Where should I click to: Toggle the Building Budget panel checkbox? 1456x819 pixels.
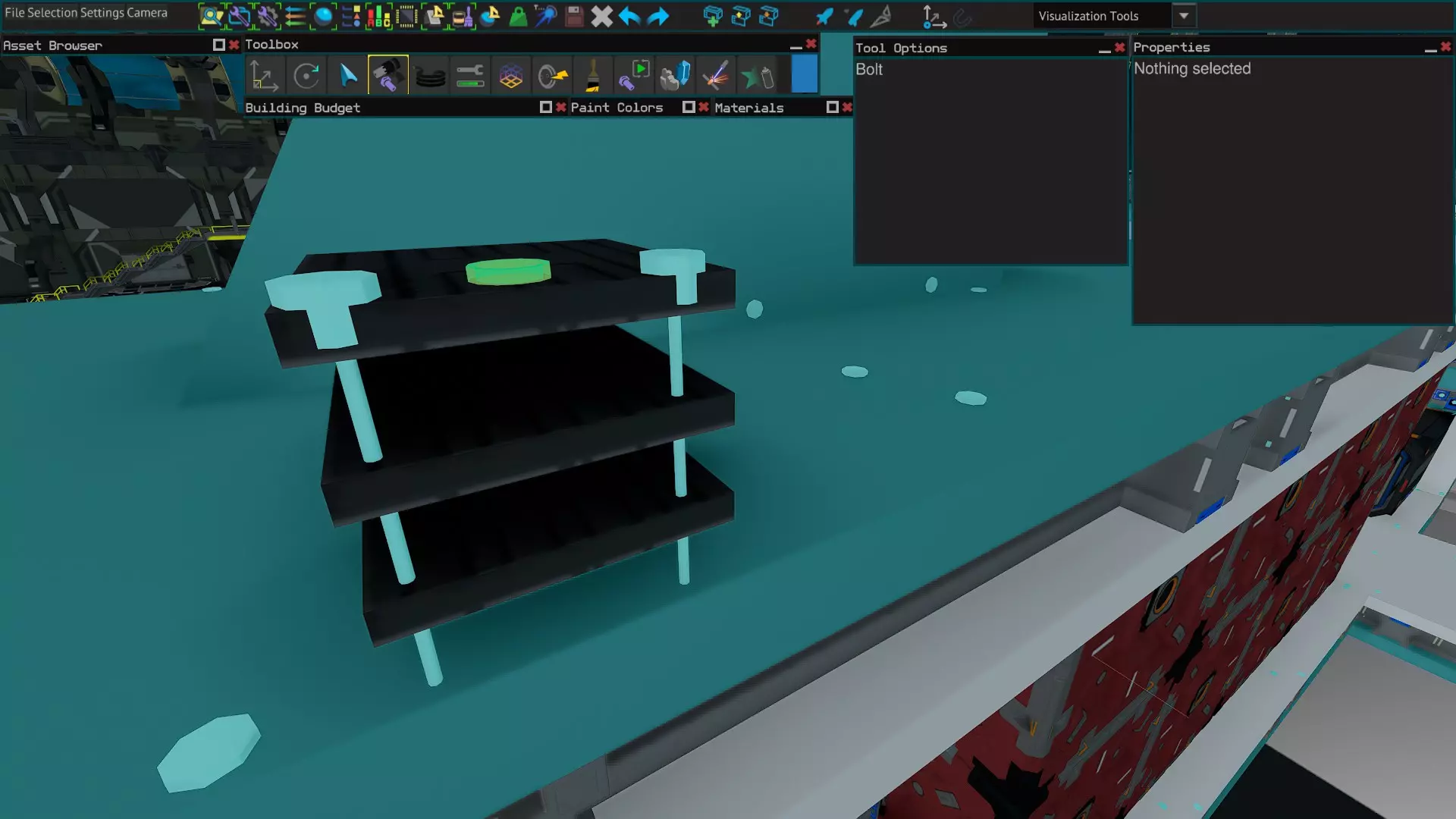pyautogui.click(x=545, y=107)
